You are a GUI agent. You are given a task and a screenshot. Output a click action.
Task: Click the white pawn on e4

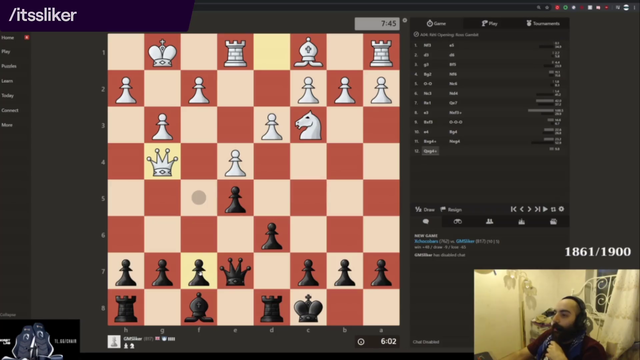coord(235,162)
